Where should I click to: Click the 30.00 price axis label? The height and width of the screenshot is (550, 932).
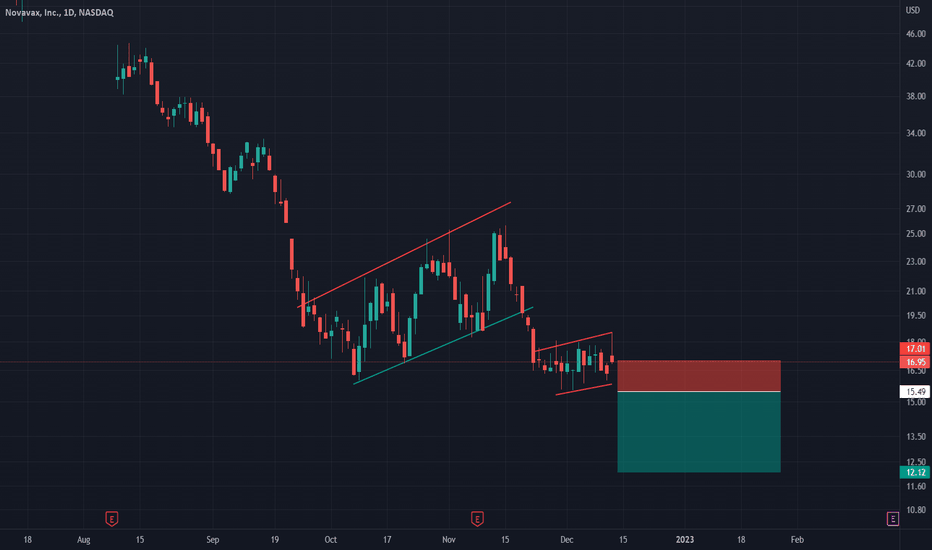915,174
